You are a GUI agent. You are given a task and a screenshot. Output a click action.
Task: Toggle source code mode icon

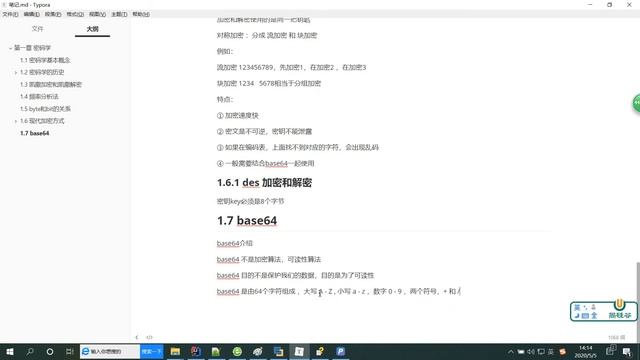(149, 338)
